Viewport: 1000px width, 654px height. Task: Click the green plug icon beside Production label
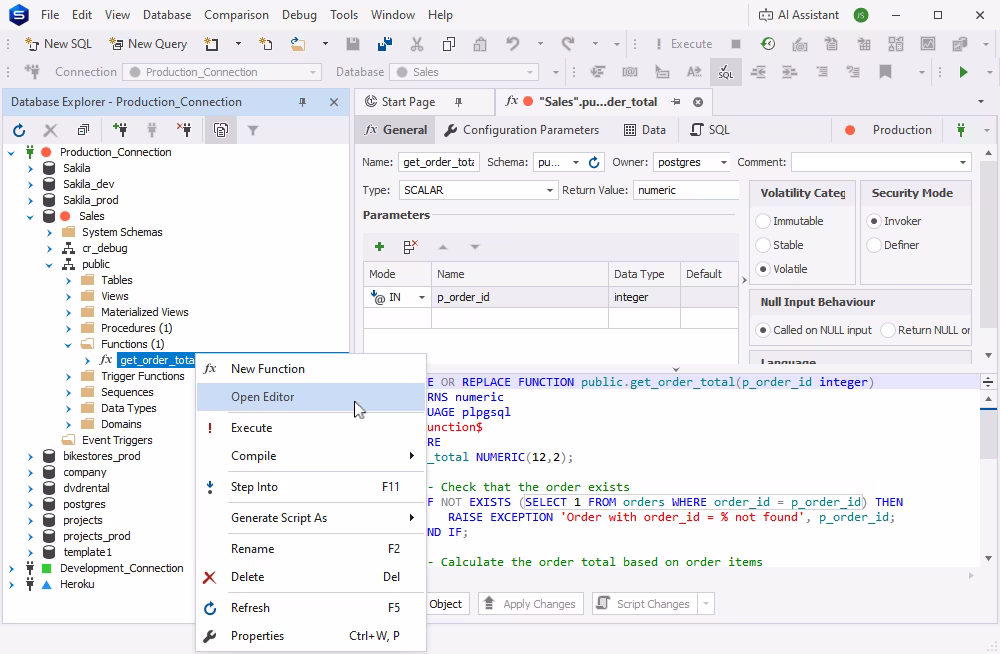click(960, 130)
